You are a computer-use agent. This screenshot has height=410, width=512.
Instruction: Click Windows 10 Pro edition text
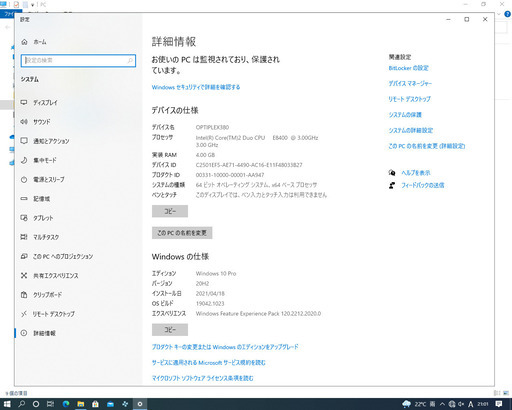[216, 274]
